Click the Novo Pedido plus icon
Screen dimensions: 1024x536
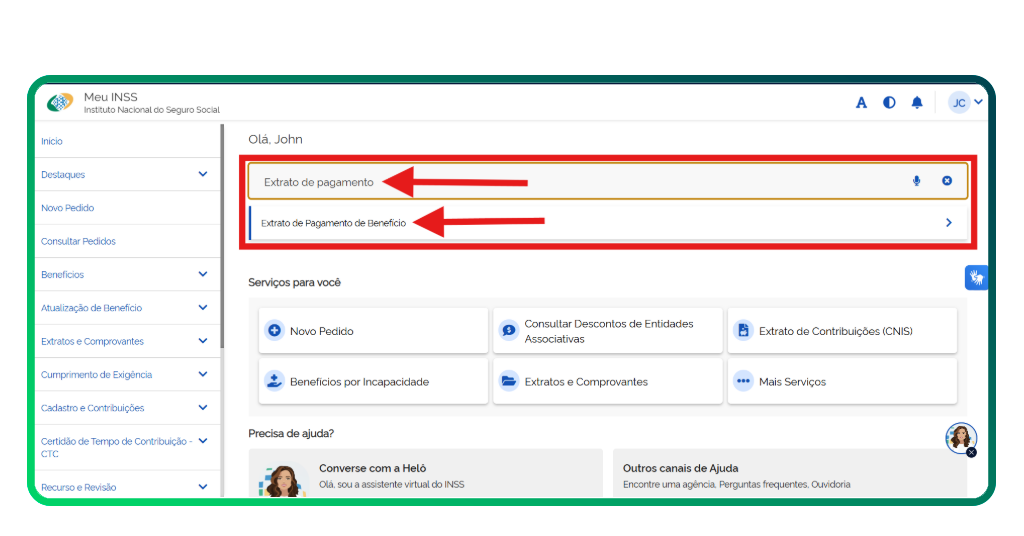(x=274, y=330)
